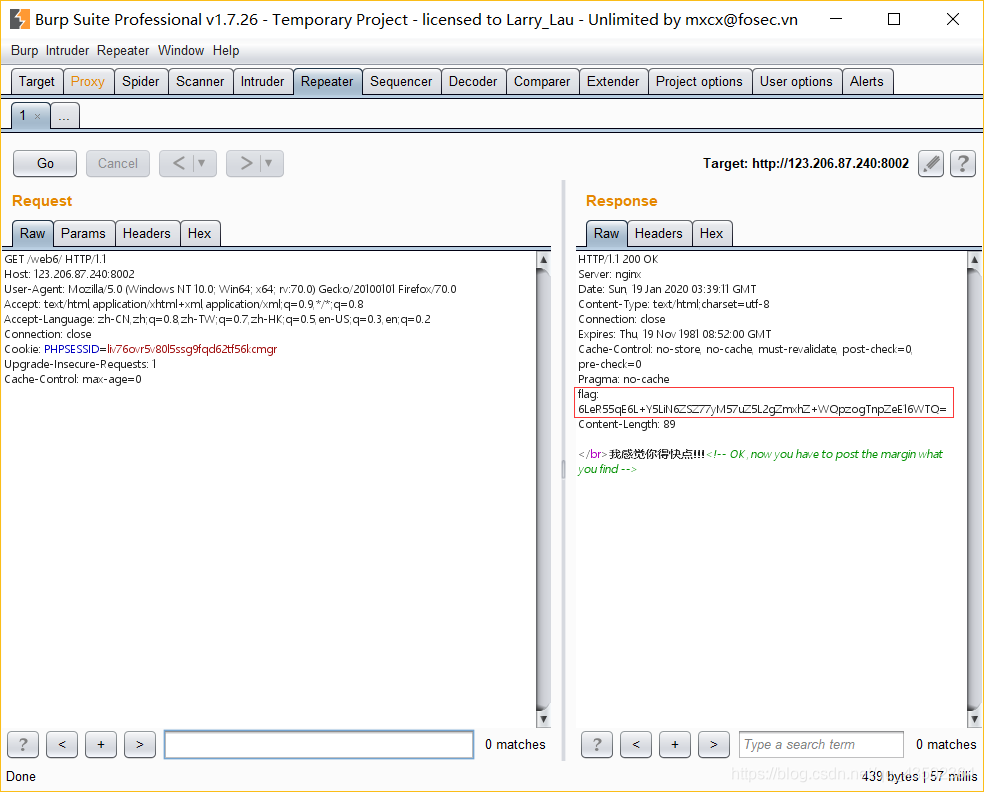Expand the forward history dropdown arrow
The height and width of the screenshot is (792, 984).
269,164
